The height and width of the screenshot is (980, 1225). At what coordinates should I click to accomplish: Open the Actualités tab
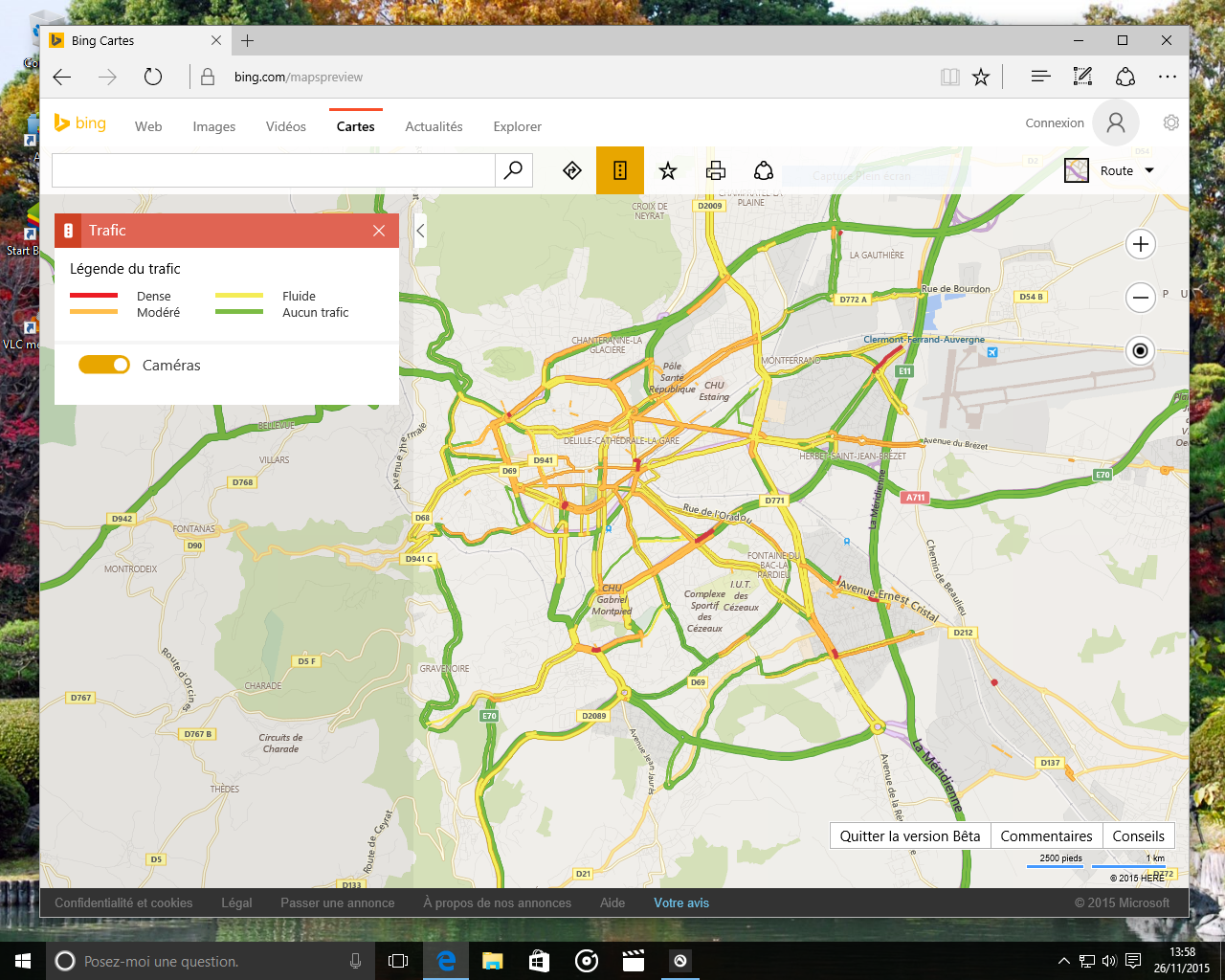point(434,126)
